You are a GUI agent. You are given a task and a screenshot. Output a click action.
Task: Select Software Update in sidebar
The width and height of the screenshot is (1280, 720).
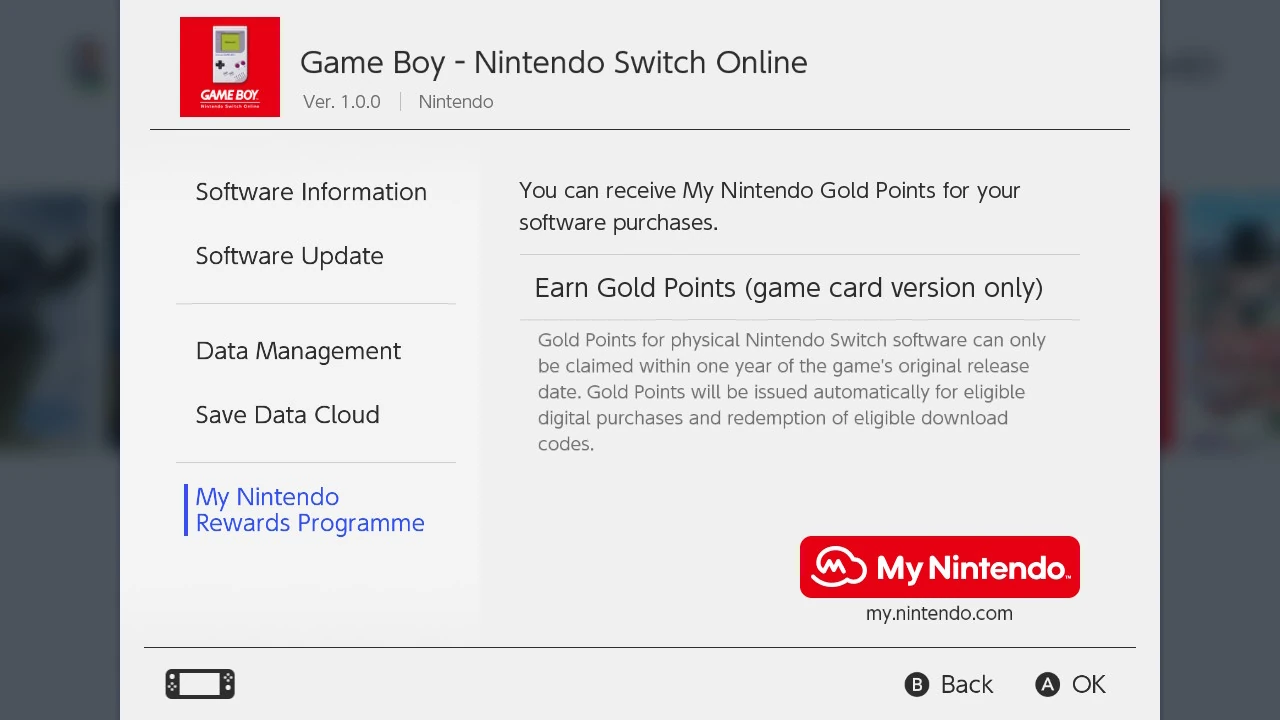coord(290,256)
